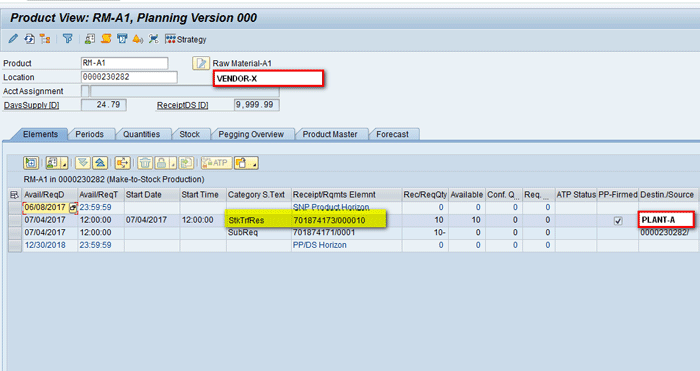Open dropdown arrow next to grid layout icon
This screenshot has width=700, height=371.
click(x=65, y=164)
